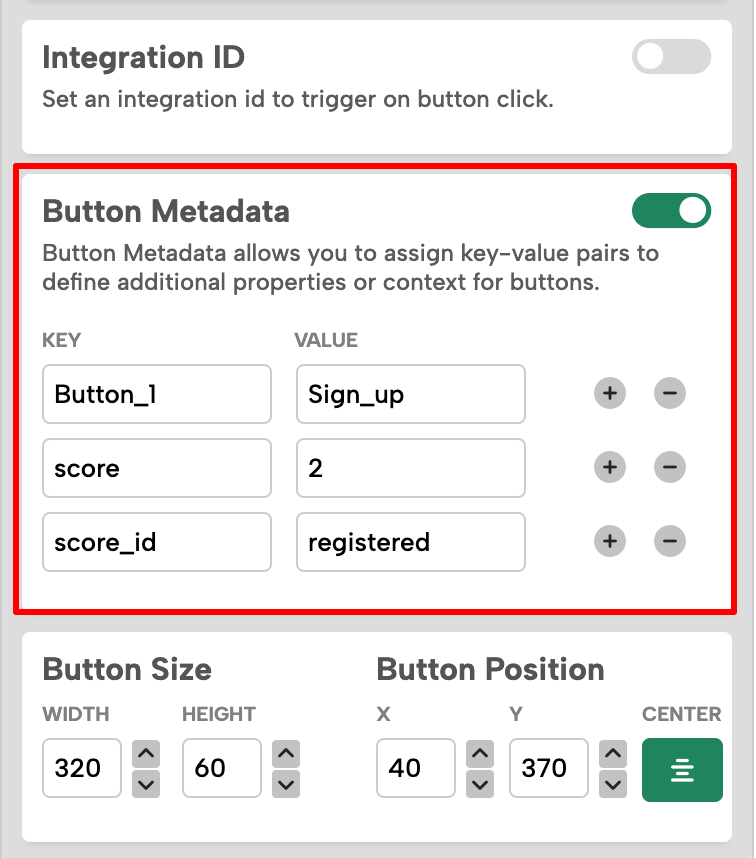
Task: Click the minus icon next to Button_1 row
Action: click(x=669, y=394)
